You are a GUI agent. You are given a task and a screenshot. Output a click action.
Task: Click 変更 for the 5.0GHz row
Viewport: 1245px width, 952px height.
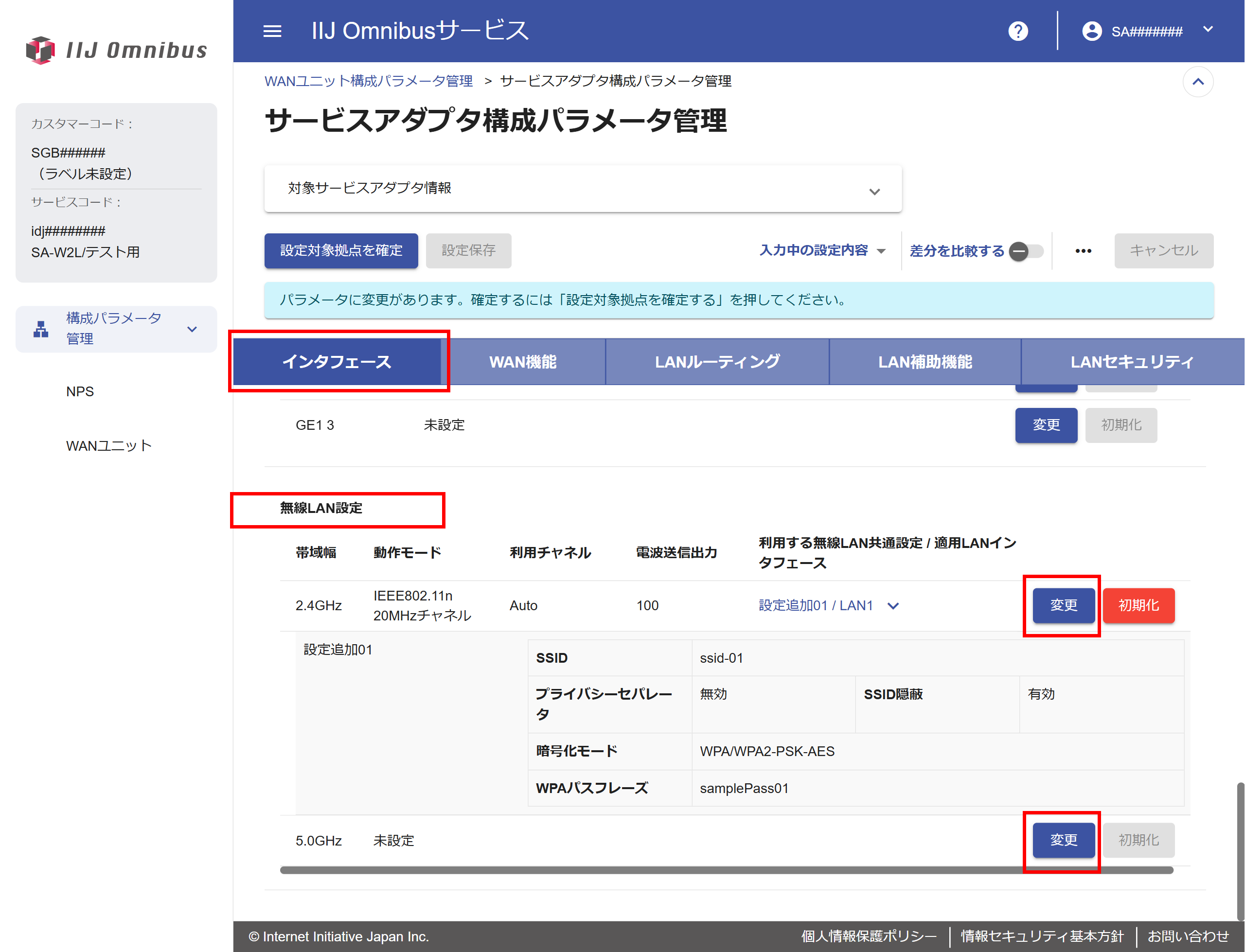(1063, 840)
